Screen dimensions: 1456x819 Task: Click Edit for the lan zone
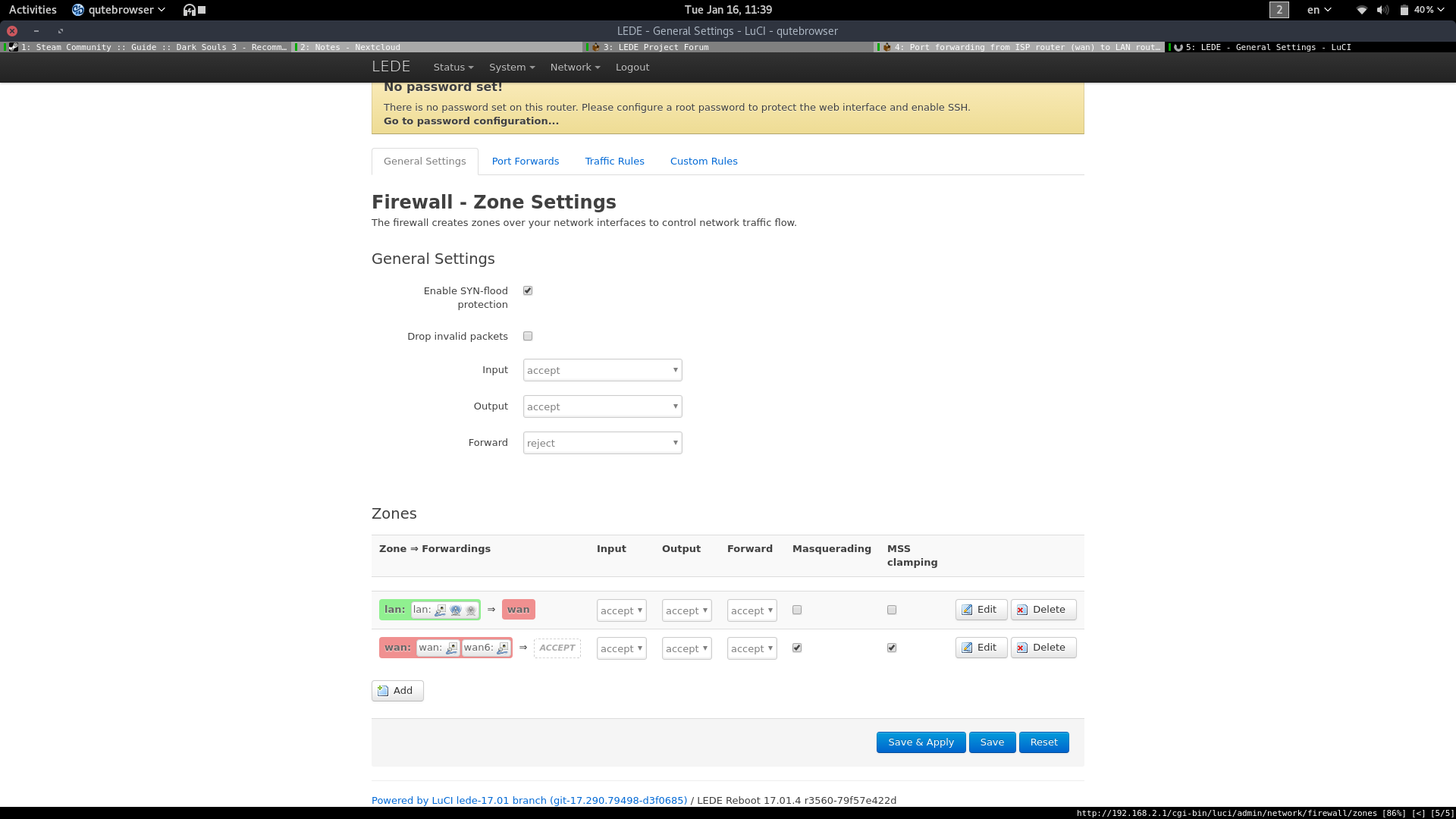[981, 610]
